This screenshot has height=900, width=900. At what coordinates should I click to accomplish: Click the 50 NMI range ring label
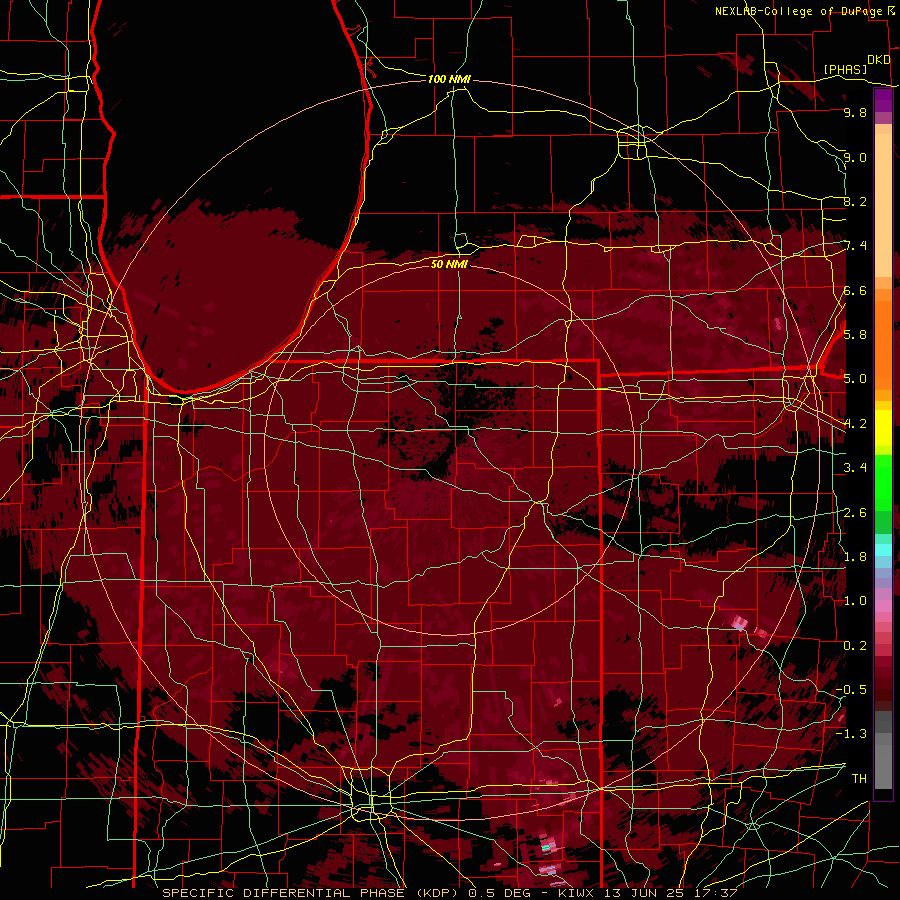coord(449,264)
